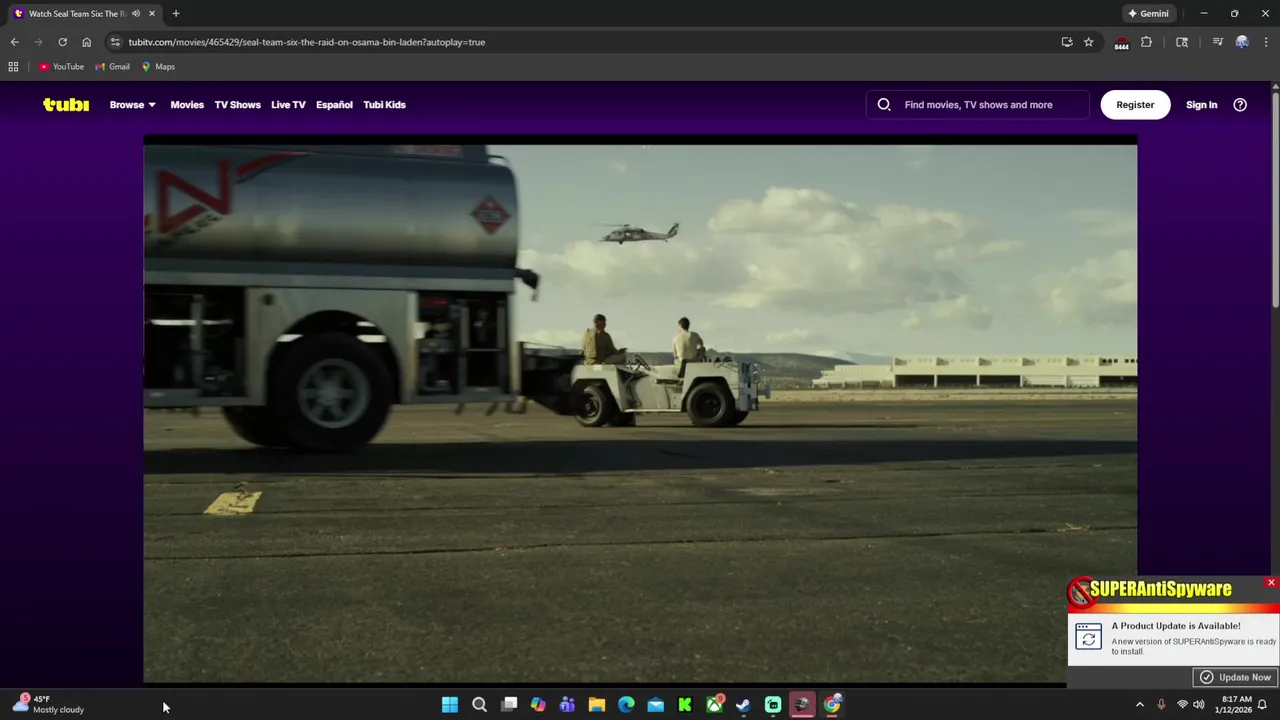Open the Chrome three-dot menu
Image resolution: width=1280 pixels, height=720 pixels.
pos(1266,42)
